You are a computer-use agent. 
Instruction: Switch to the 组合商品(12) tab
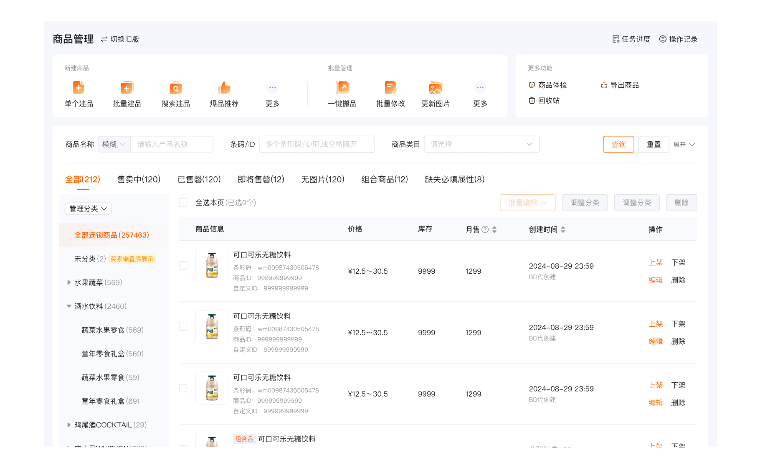coord(385,180)
